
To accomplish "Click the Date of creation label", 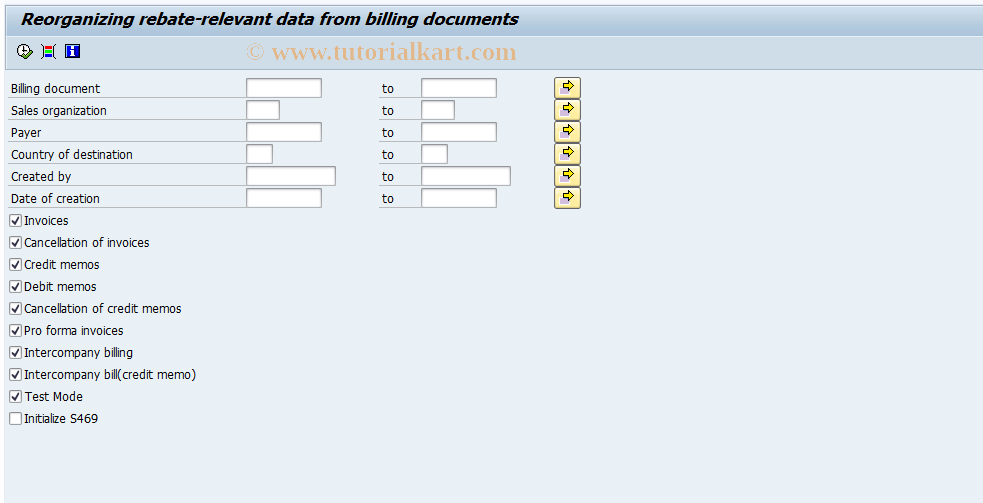I will click(x=55, y=198).
